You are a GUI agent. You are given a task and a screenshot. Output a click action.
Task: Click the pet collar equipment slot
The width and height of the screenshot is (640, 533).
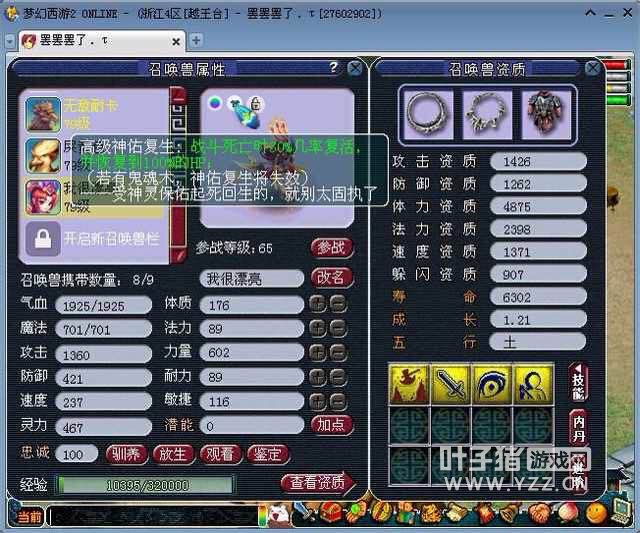tap(428, 114)
